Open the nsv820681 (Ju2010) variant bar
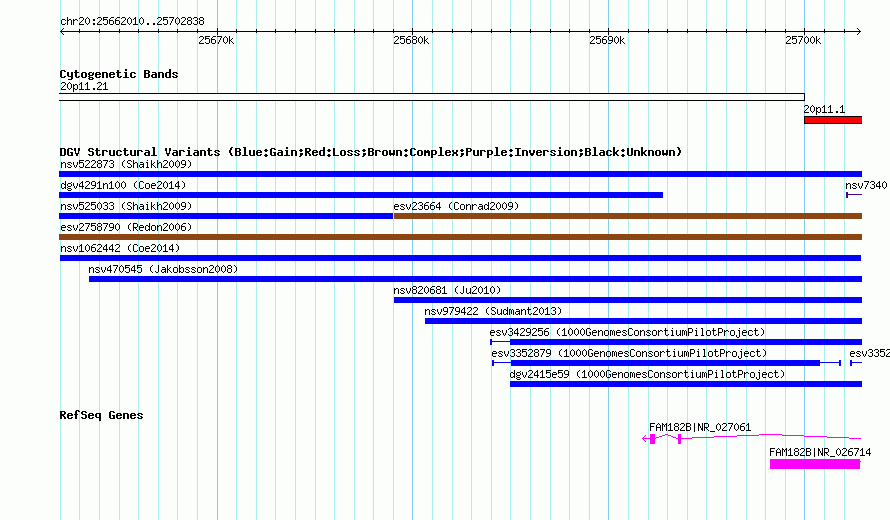This screenshot has width=890, height=520. coord(628,300)
